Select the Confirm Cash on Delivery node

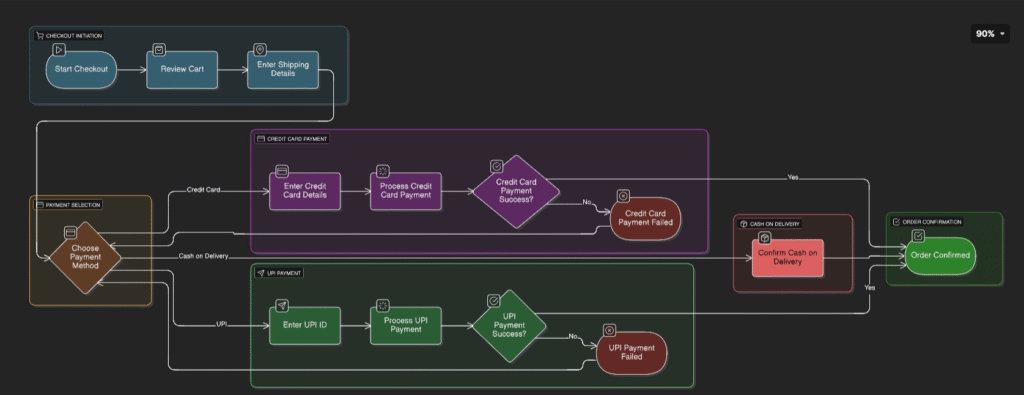[787, 257]
